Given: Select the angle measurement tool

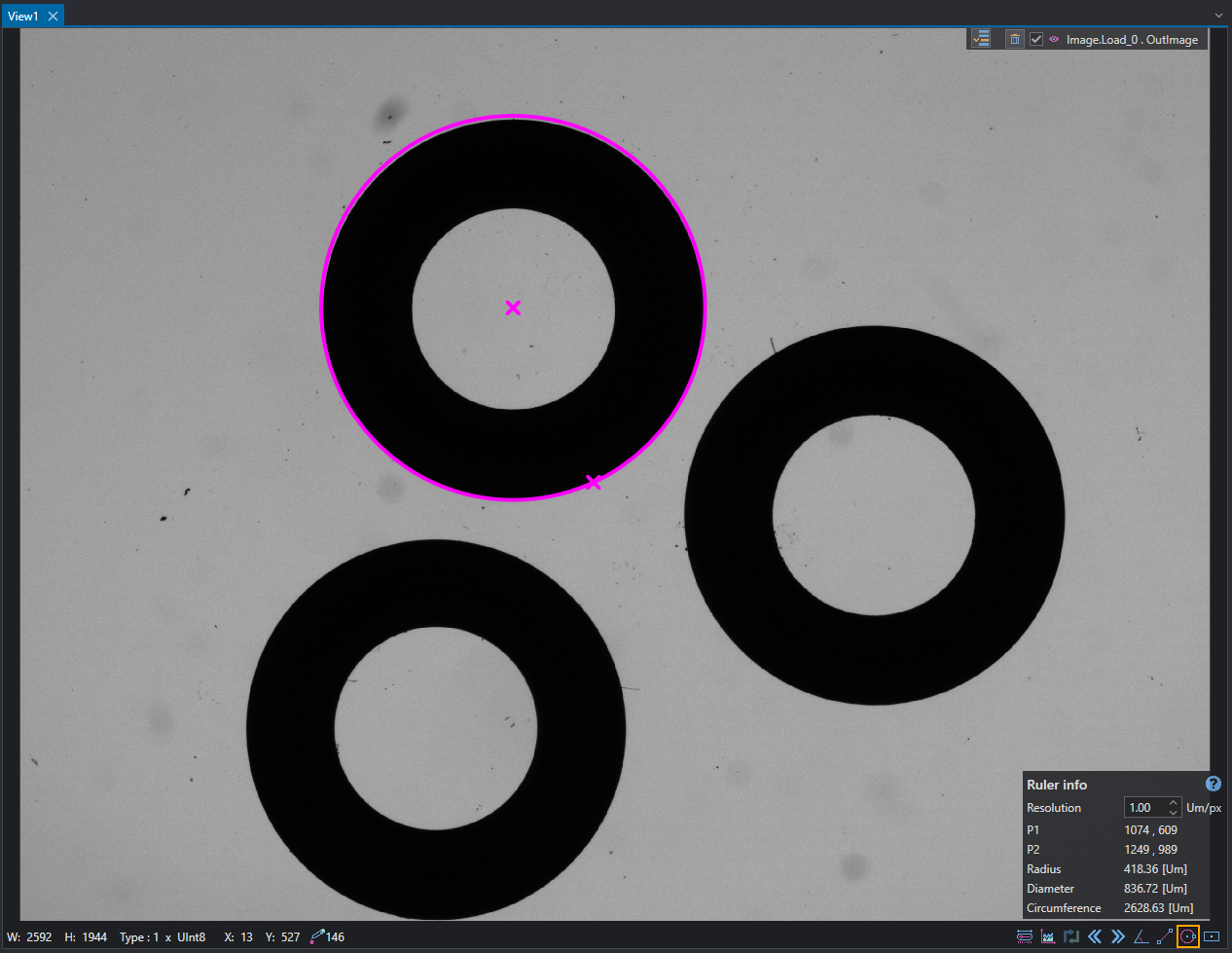Looking at the screenshot, I should pyautogui.click(x=1141, y=936).
